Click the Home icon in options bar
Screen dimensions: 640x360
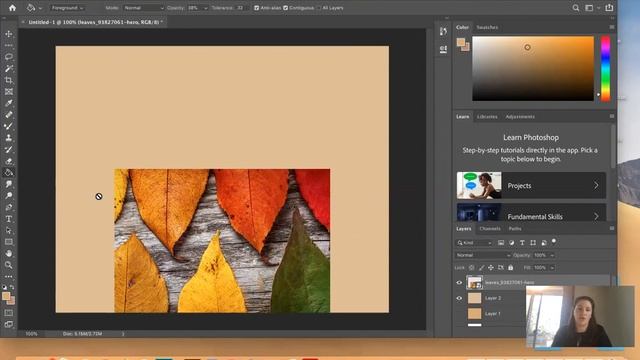(12, 8)
